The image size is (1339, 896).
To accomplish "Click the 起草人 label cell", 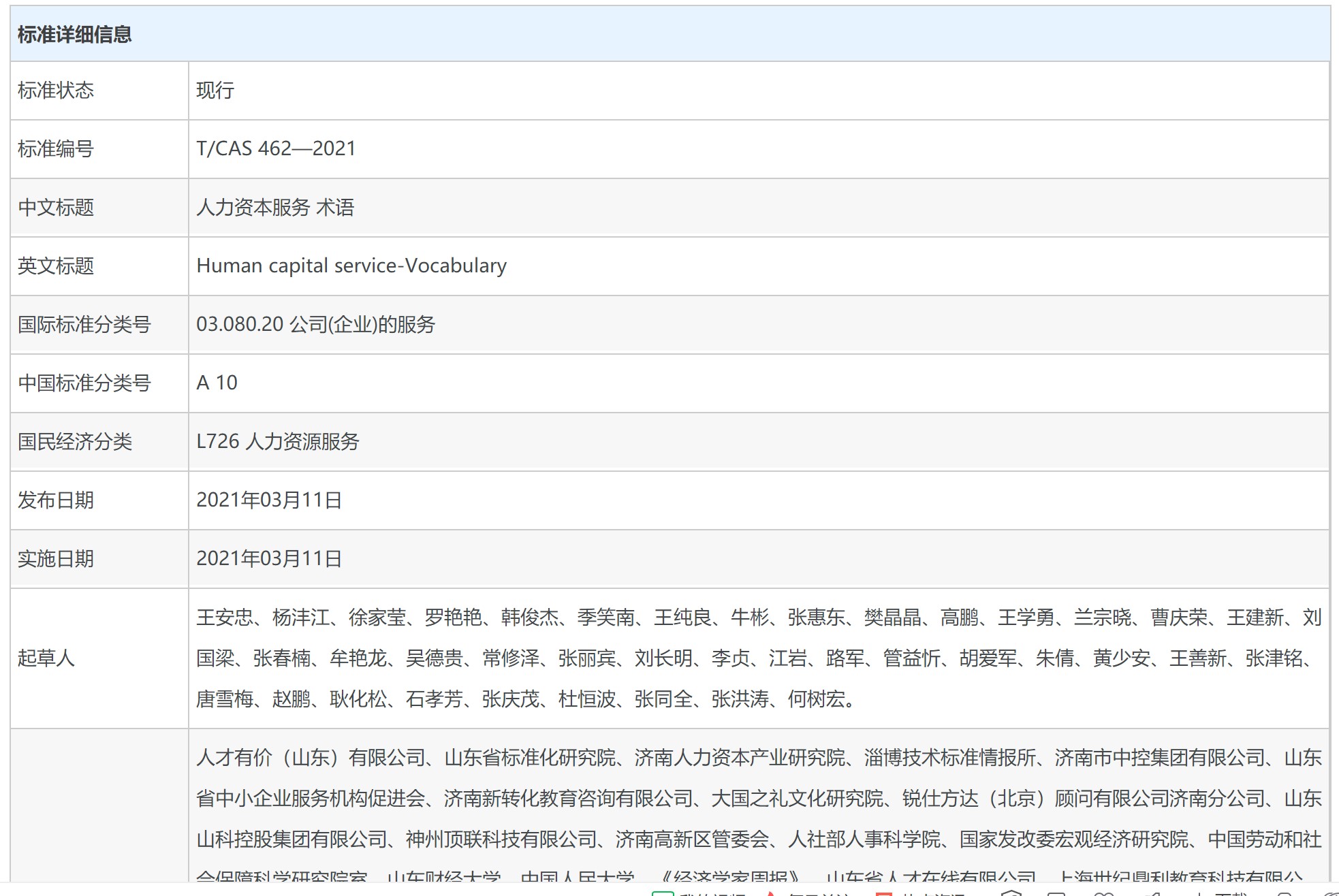I will pos(46,658).
